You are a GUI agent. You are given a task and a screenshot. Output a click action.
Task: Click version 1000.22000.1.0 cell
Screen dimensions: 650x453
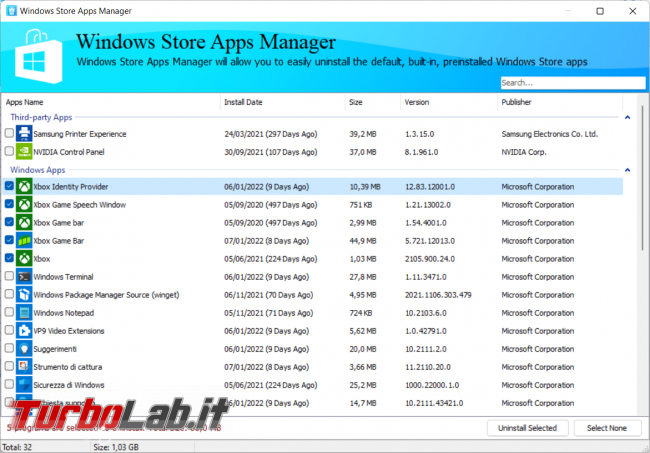[432, 385]
